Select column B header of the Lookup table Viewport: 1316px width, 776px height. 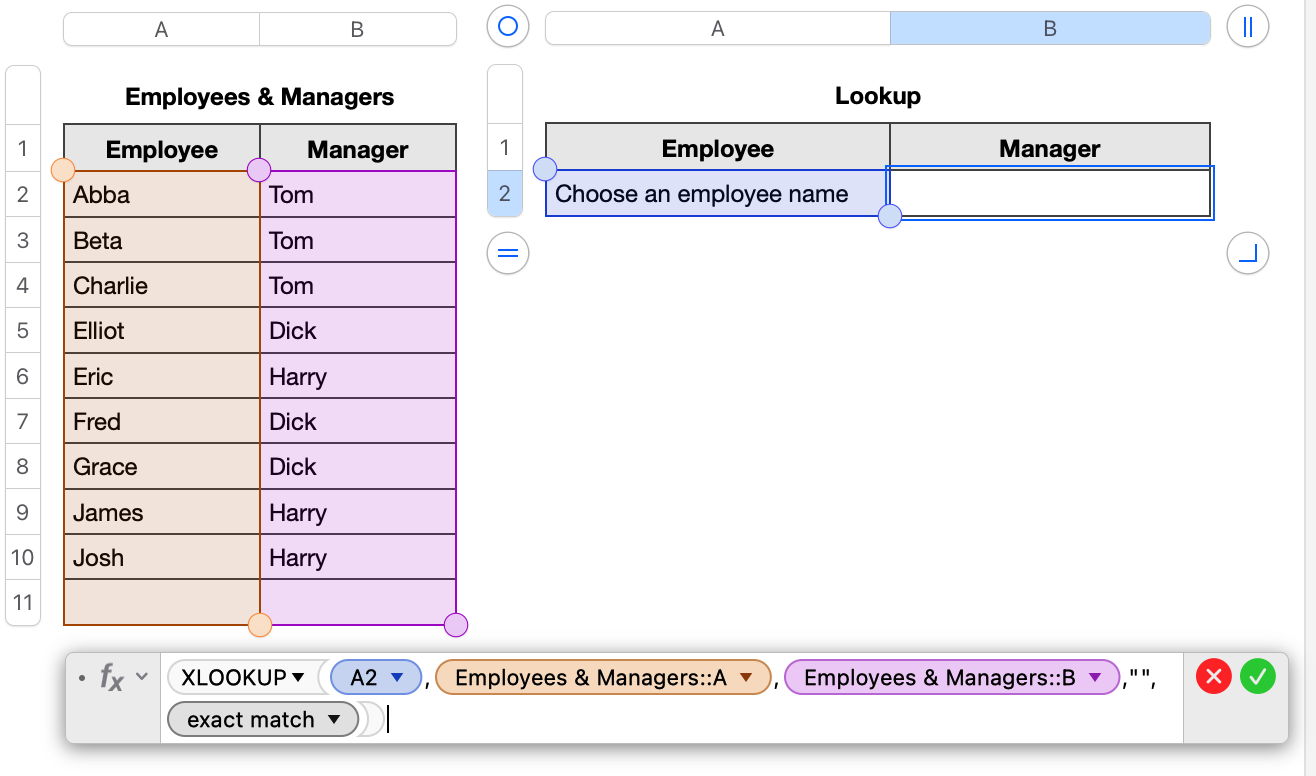point(1050,28)
